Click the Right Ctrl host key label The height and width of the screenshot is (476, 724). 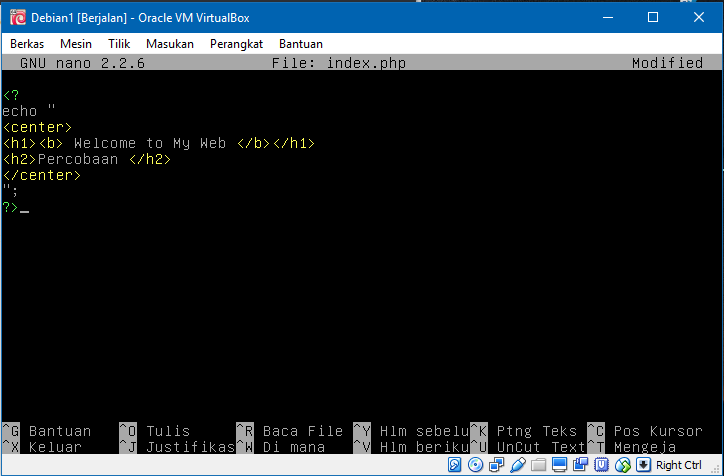[x=678, y=465]
